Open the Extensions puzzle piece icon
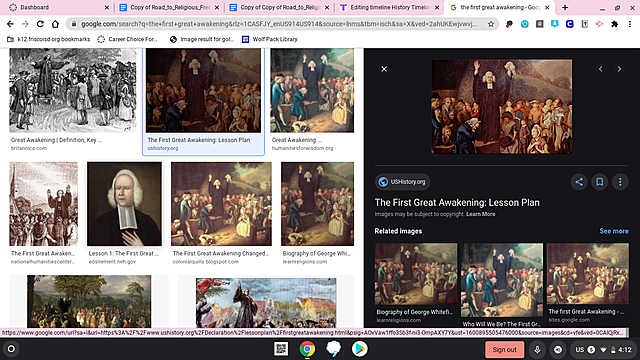640x360 pixels. click(x=615, y=24)
